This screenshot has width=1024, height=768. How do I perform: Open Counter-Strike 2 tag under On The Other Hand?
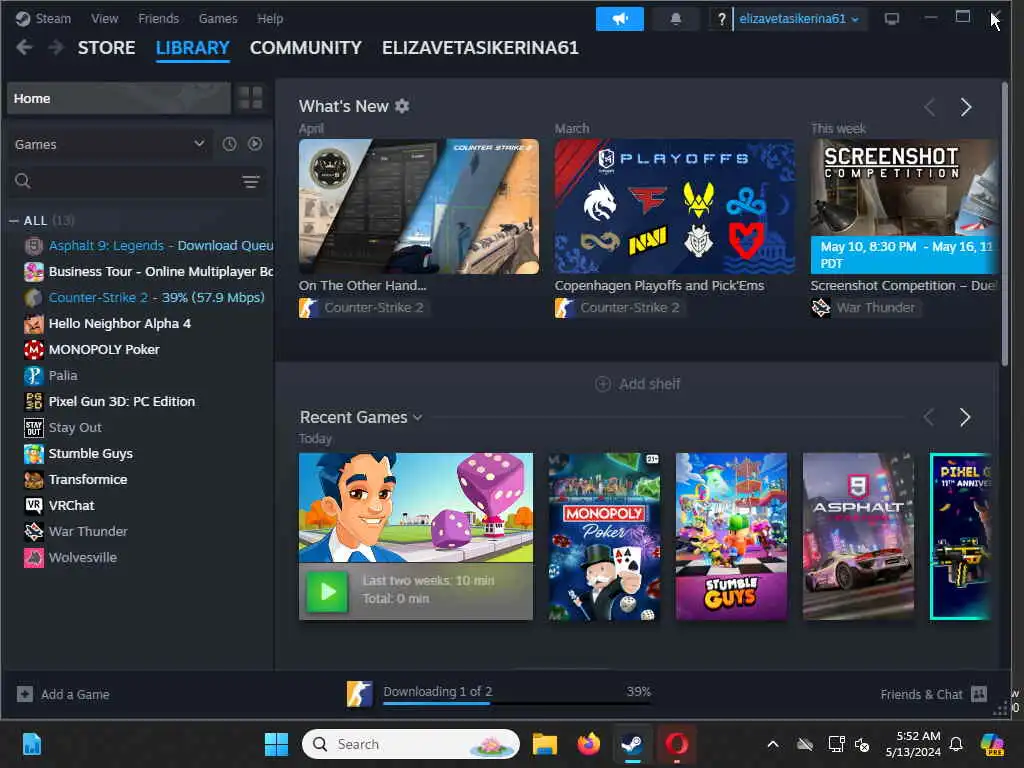(363, 308)
